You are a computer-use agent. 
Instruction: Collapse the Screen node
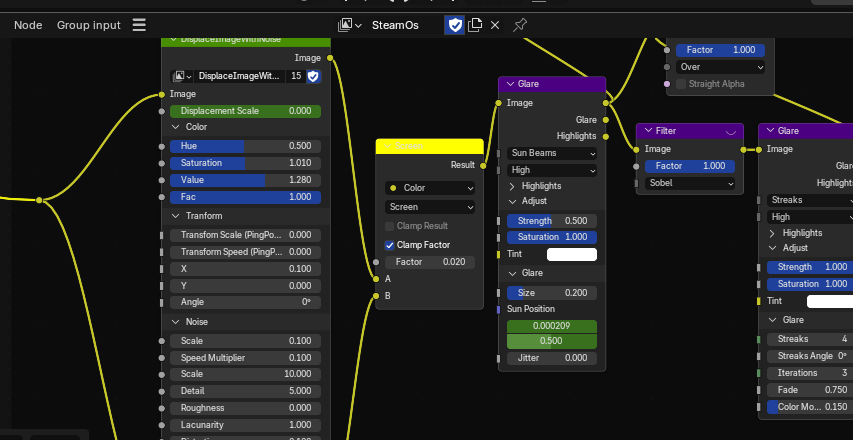coord(387,146)
